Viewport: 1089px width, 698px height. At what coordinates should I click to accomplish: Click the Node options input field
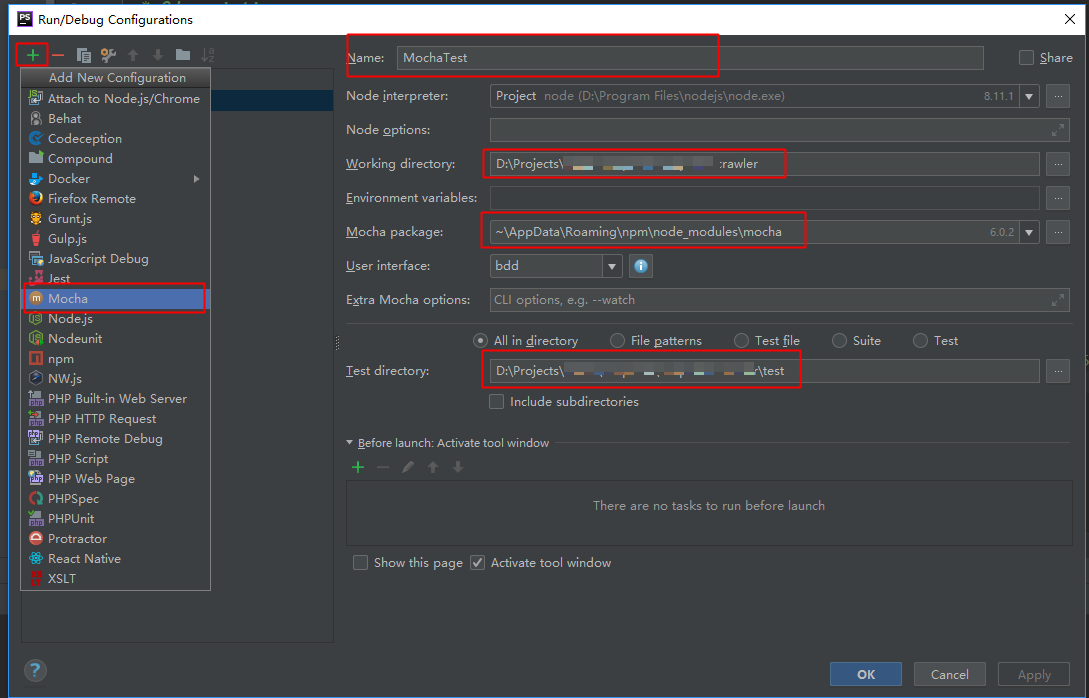coord(779,130)
